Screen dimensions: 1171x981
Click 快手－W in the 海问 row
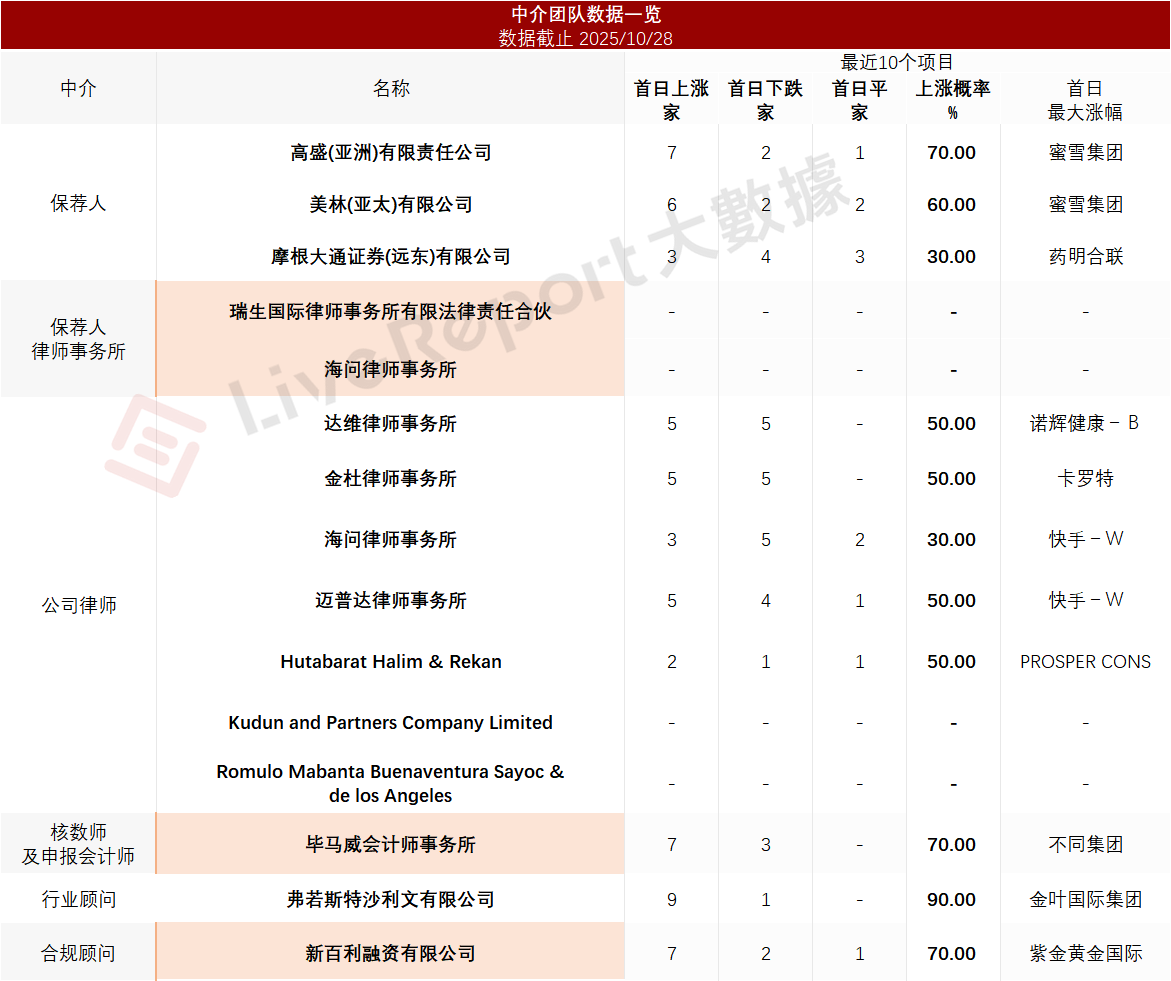coord(1086,539)
